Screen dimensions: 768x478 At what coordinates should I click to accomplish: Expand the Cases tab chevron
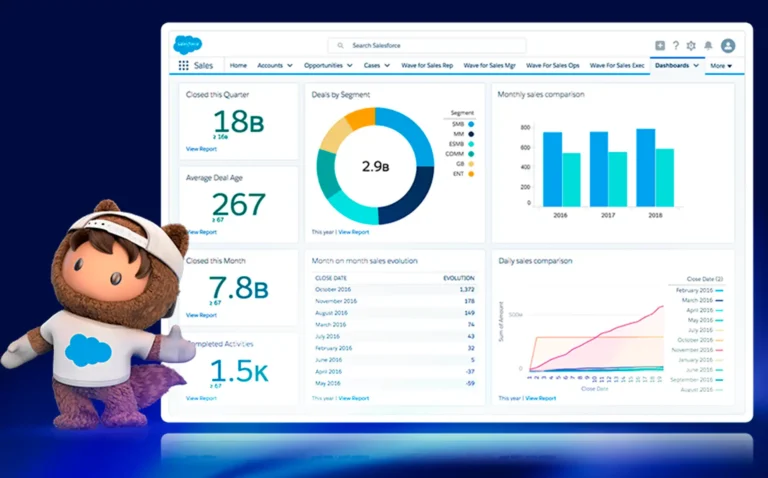[x=387, y=66]
